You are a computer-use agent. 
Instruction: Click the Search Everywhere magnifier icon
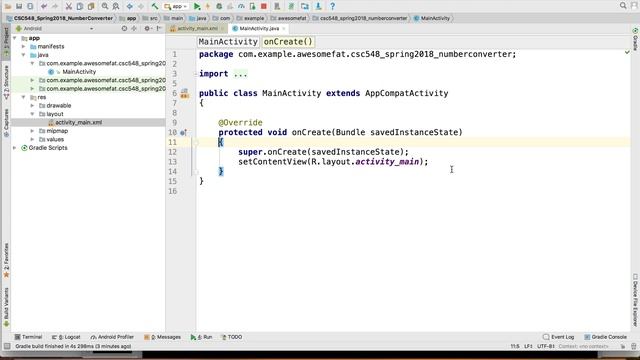[623, 5]
